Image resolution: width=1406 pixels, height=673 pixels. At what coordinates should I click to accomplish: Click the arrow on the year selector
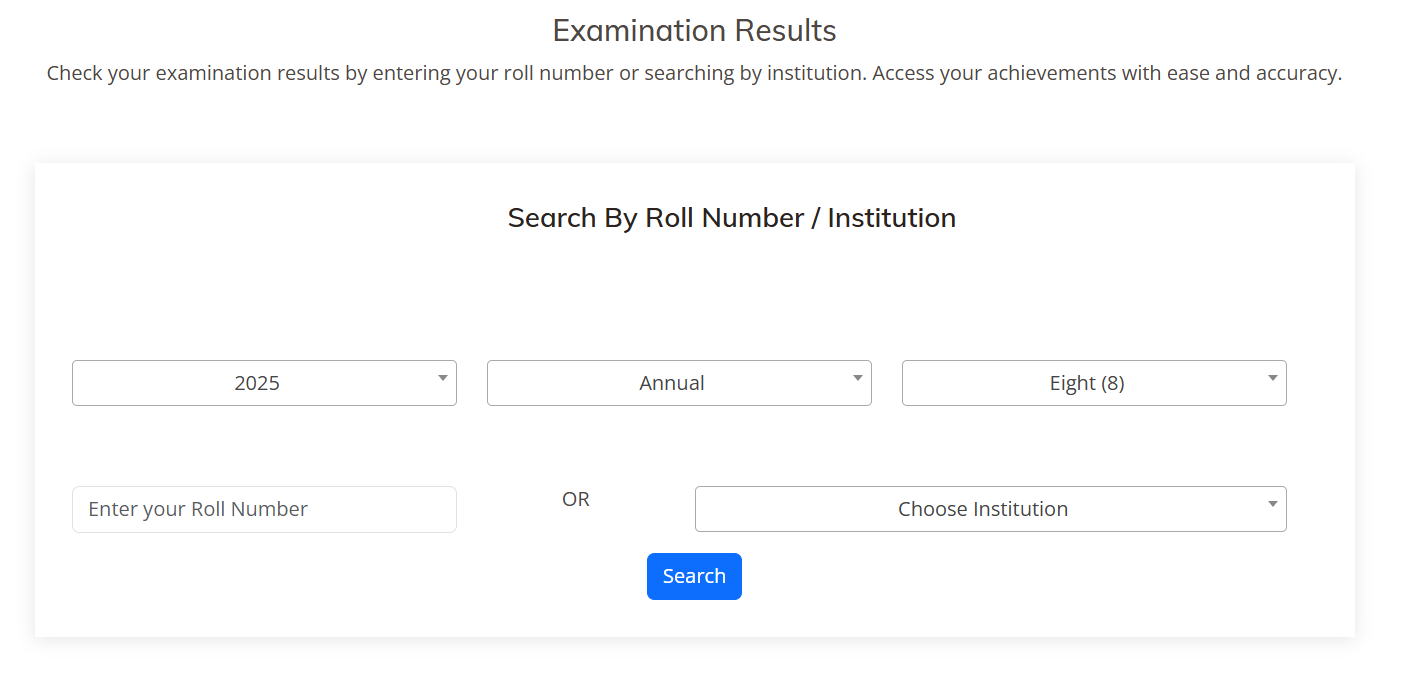pos(442,378)
